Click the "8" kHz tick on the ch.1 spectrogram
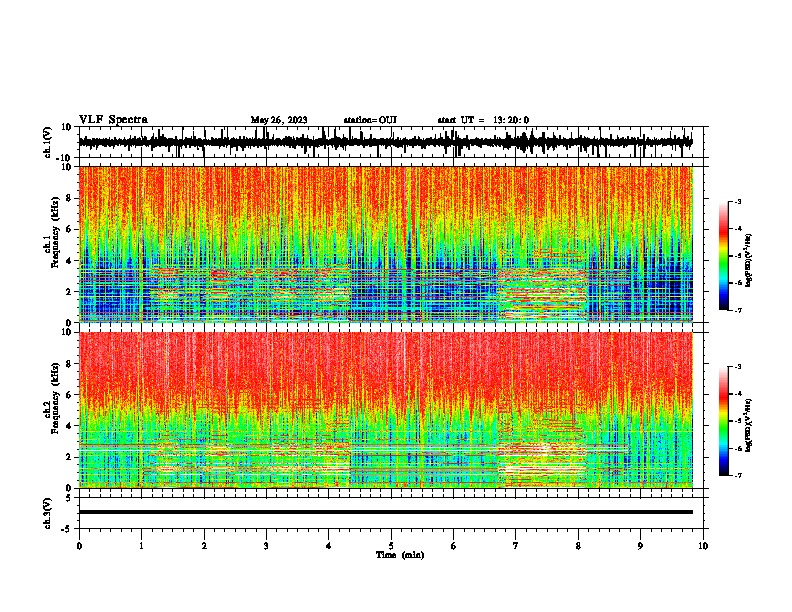 click(70, 198)
